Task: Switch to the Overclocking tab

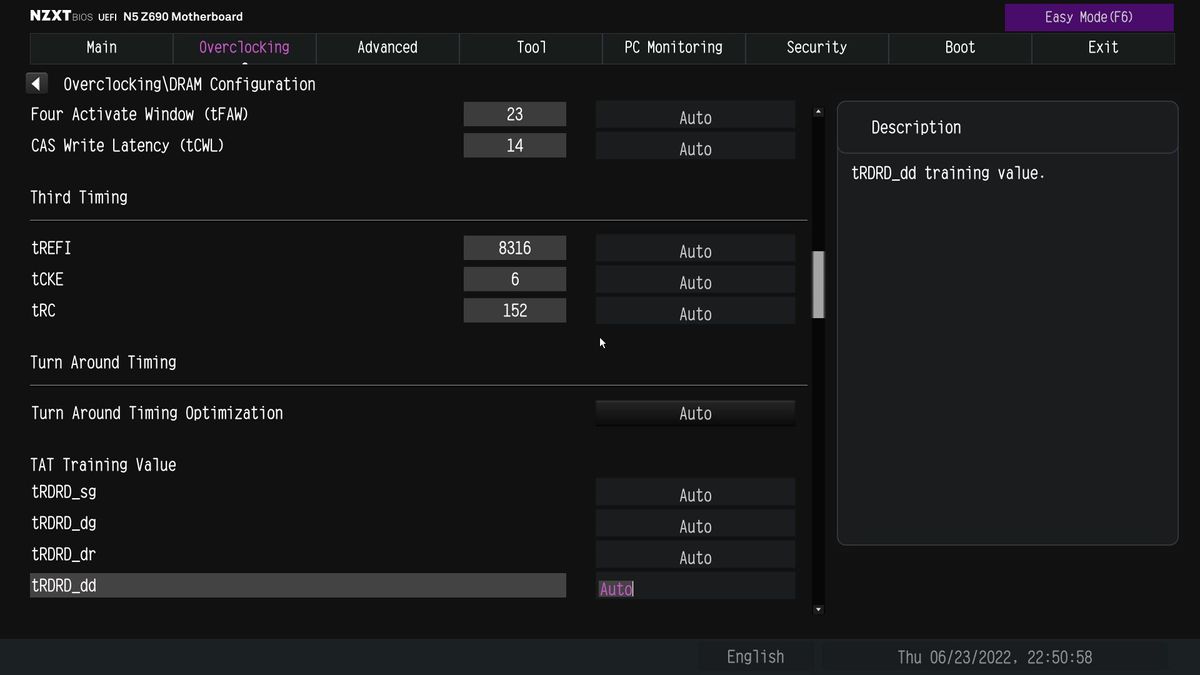Action: pyautogui.click(x=244, y=47)
